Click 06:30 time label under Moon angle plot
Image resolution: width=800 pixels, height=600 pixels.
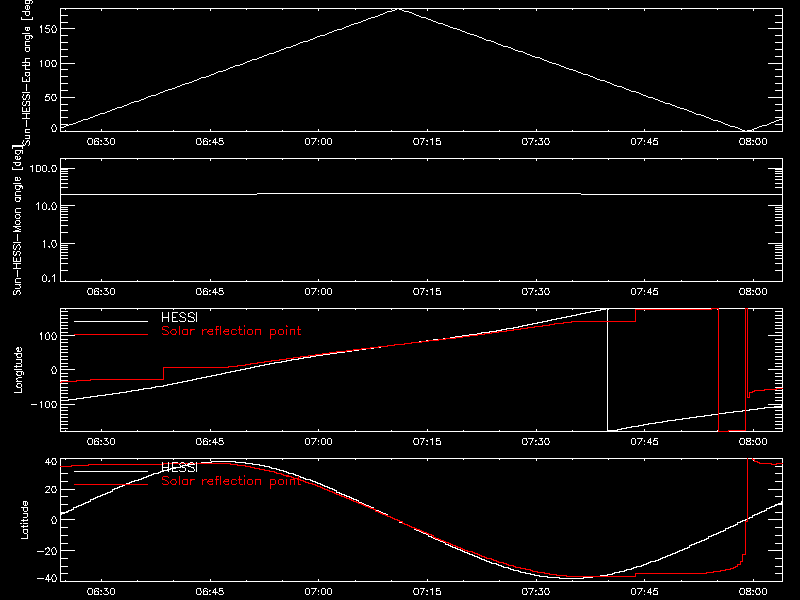[x=101, y=292]
